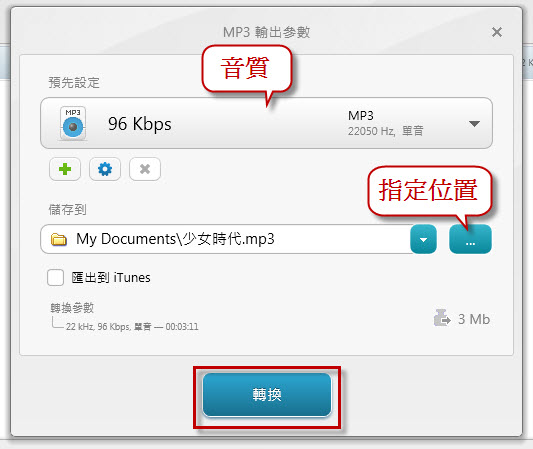Image resolution: width=533 pixels, height=449 pixels.
Task: Close the MP3 輸出參數 dialog
Action: [x=497, y=32]
